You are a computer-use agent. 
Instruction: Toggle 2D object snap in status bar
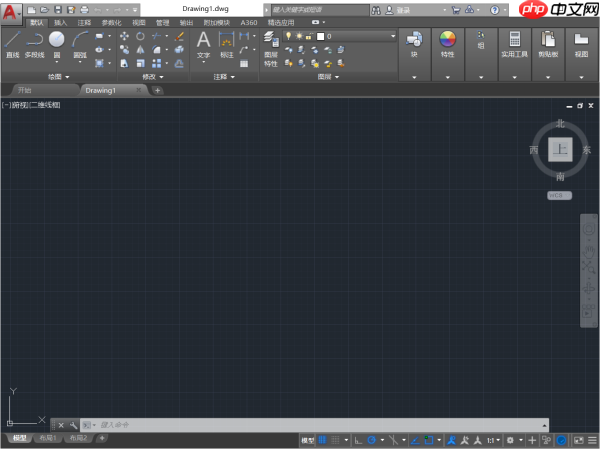click(429, 440)
